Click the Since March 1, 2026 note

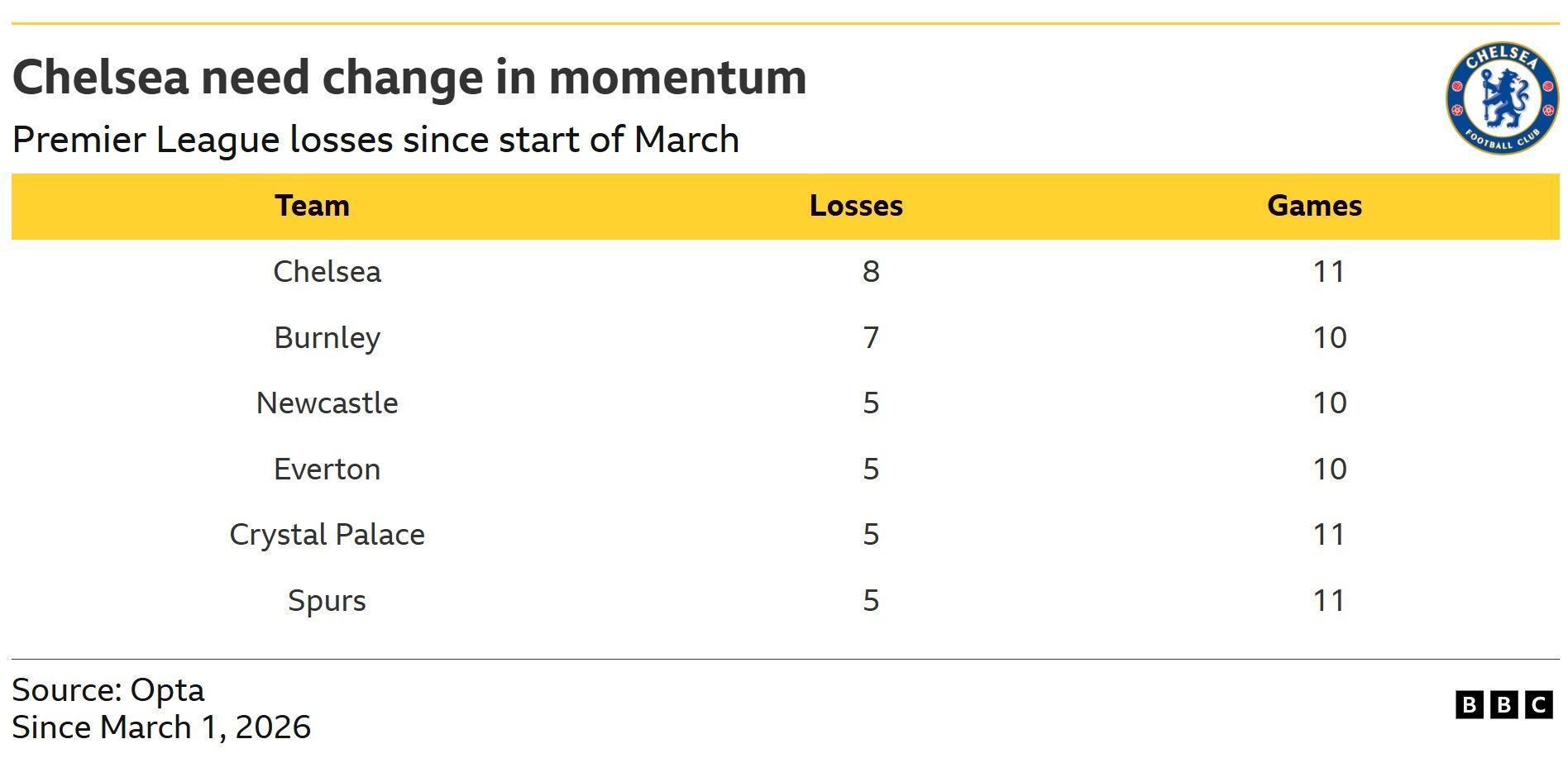click(161, 727)
